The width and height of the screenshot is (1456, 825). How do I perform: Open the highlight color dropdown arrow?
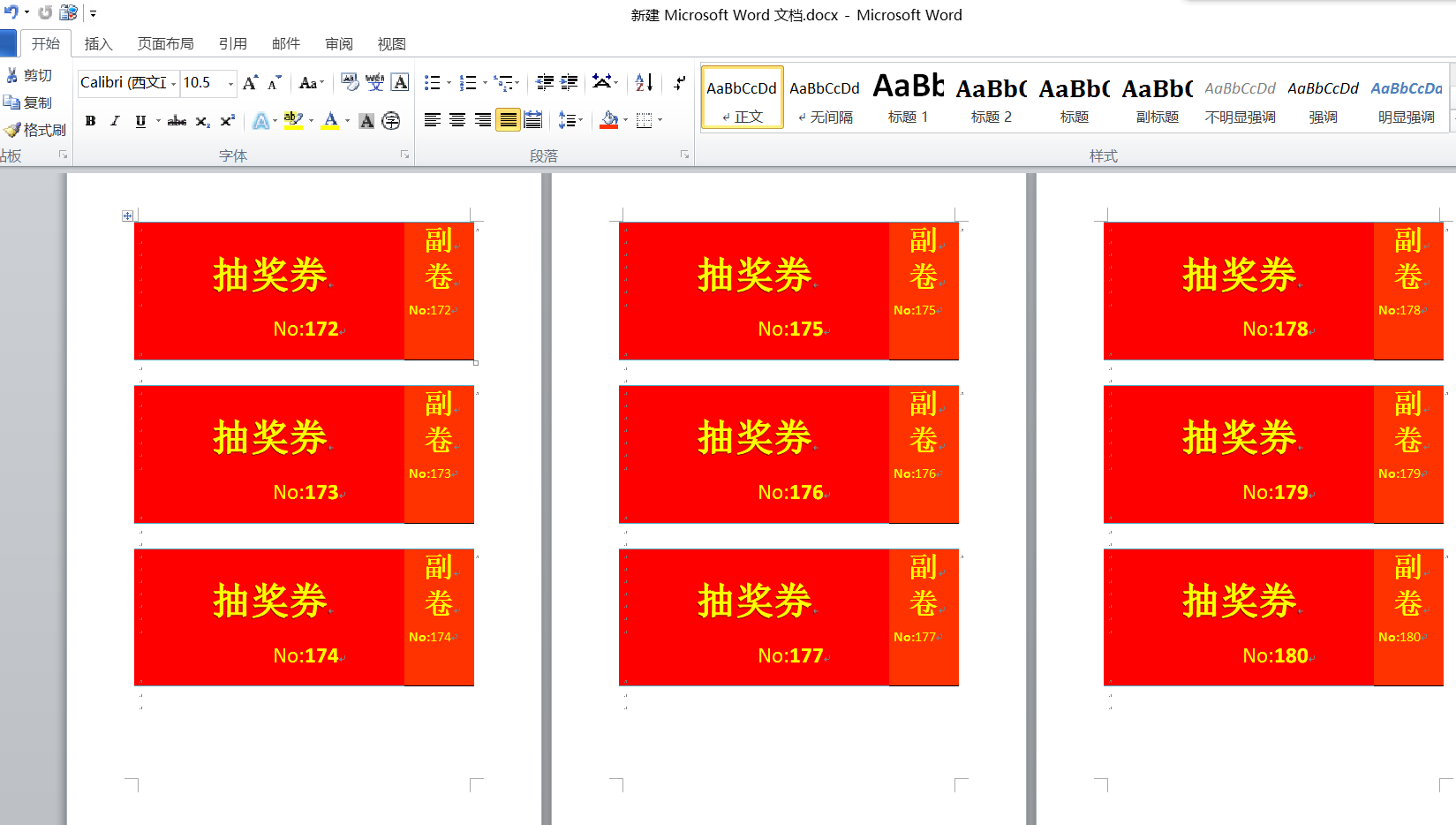pyautogui.click(x=311, y=121)
